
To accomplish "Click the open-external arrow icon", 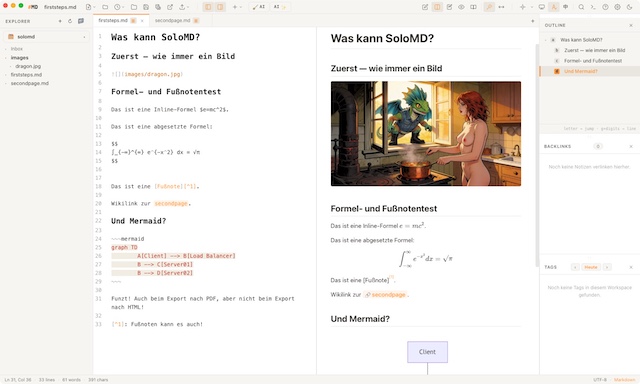I will point(170,7).
